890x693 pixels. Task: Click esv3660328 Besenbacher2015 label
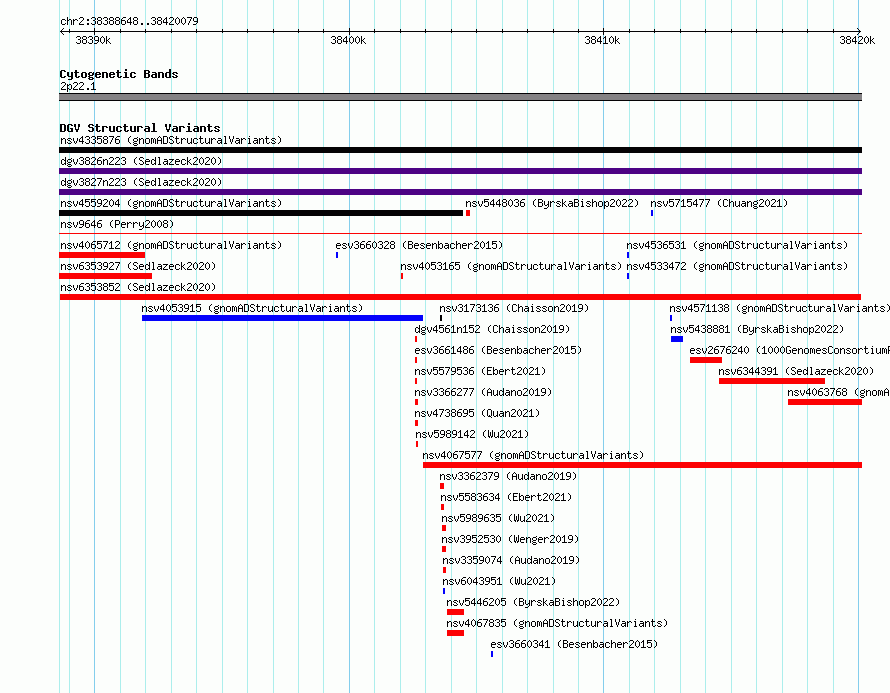coord(419,245)
